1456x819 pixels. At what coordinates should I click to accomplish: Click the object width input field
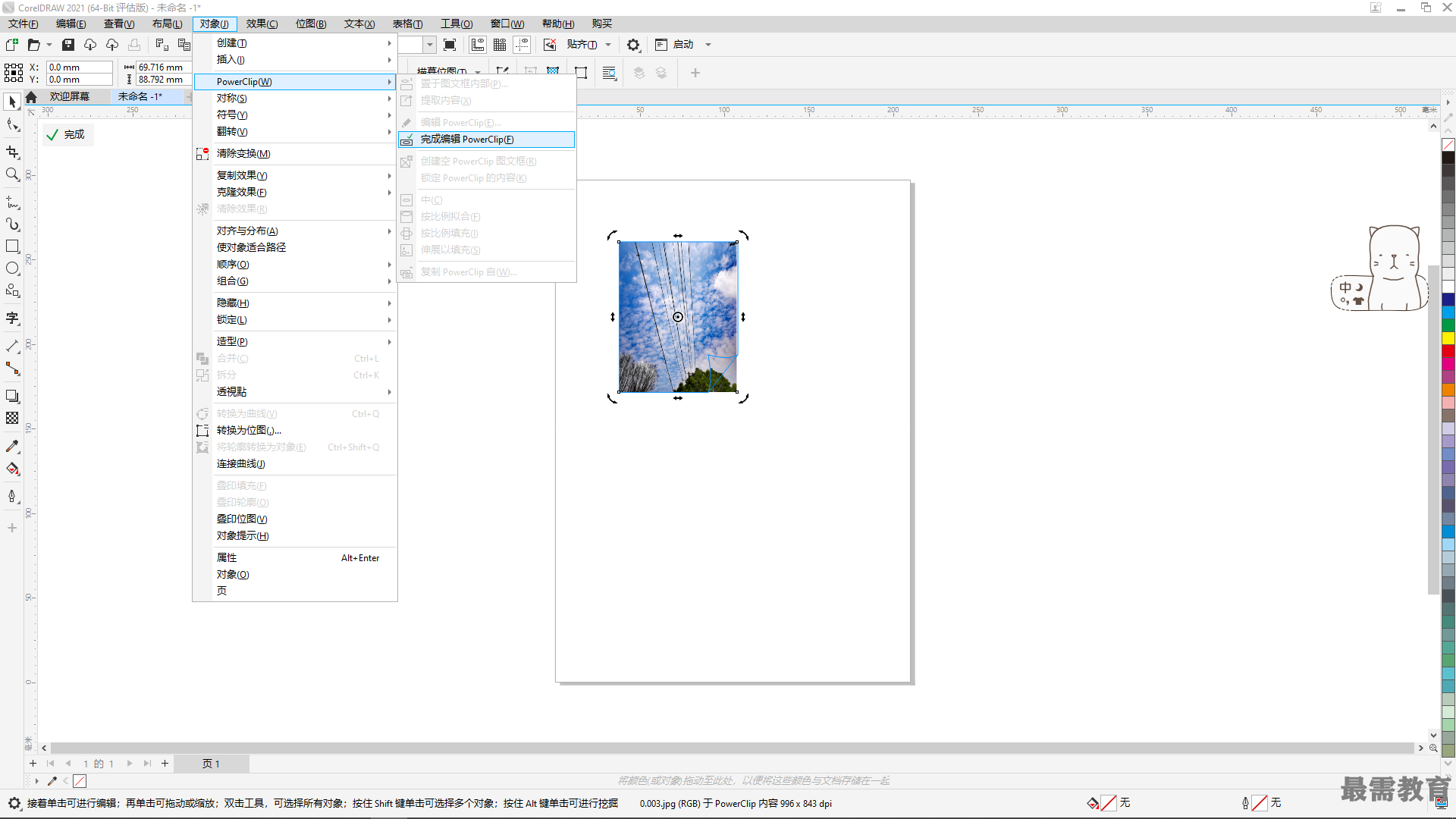(x=162, y=67)
